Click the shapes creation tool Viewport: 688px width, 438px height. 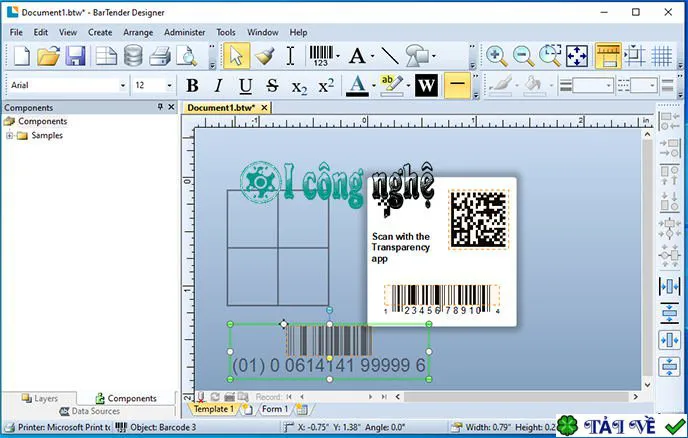coord(417,56)
